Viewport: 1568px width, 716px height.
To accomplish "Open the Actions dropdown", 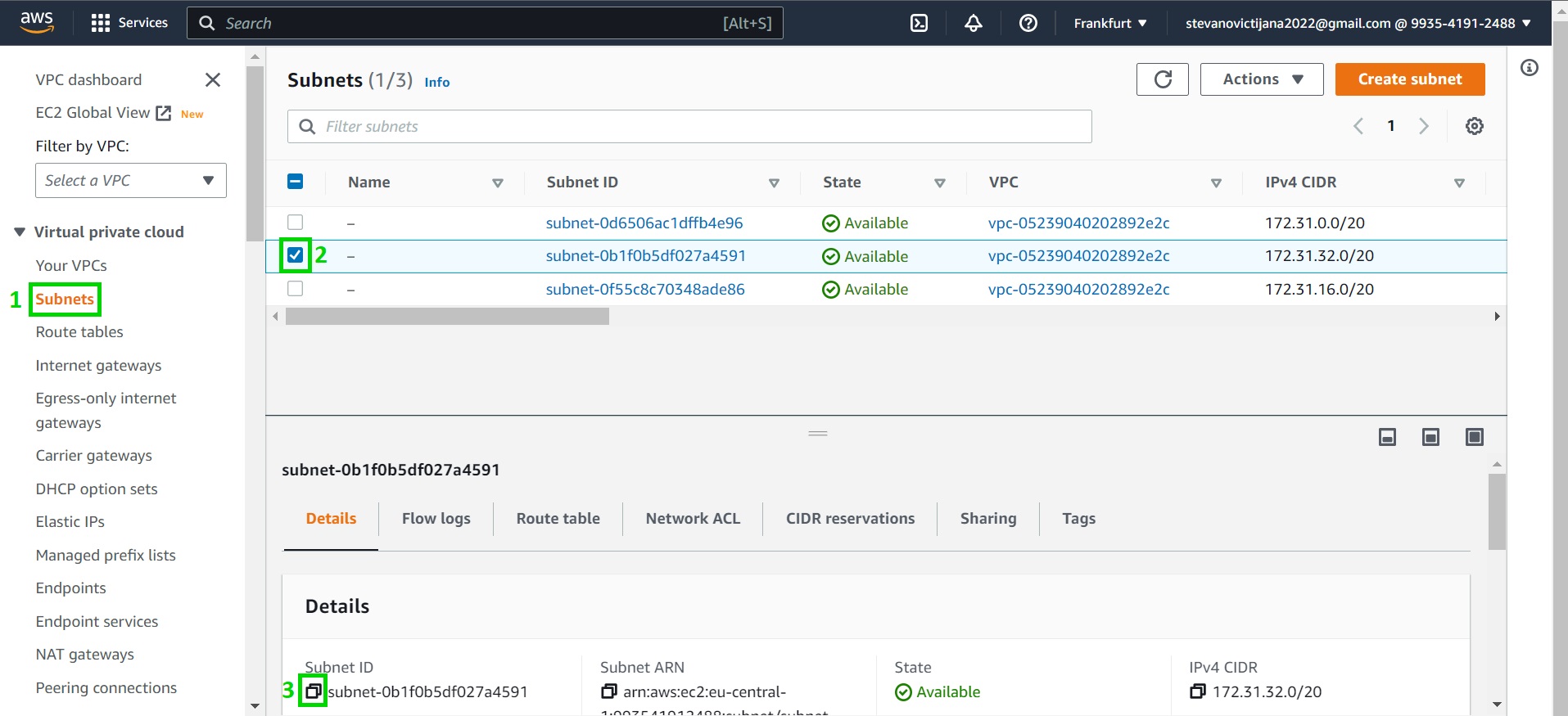I will [1262, 79].
